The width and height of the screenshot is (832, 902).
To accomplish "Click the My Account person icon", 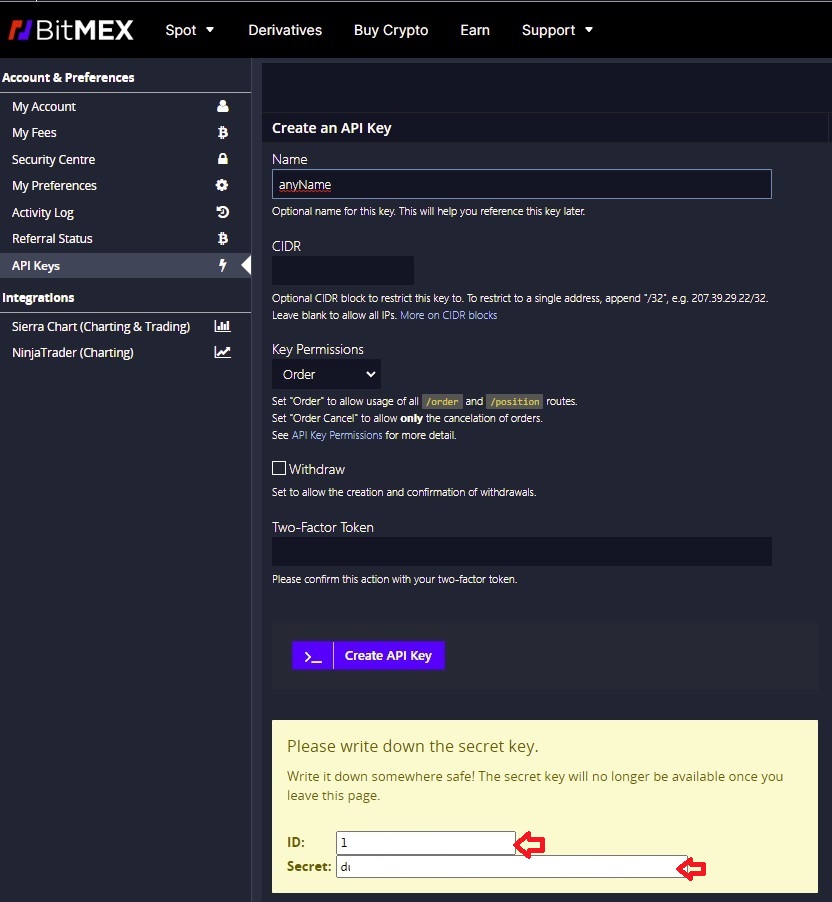I will click(x=223, y=106).
